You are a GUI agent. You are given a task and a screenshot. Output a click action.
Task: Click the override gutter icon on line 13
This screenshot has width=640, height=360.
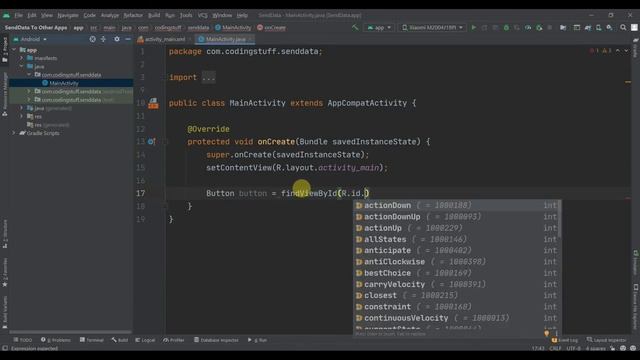click(x=151, y=142)
